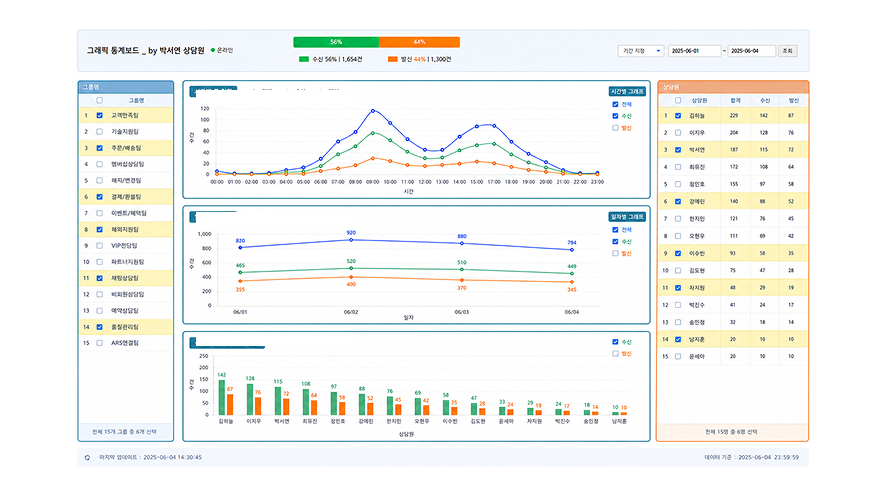This screenshot has width=886, height=495.
Task: Click the 일자별 그래프 label button
Action: pyautogui.click(x=627, y=217)
